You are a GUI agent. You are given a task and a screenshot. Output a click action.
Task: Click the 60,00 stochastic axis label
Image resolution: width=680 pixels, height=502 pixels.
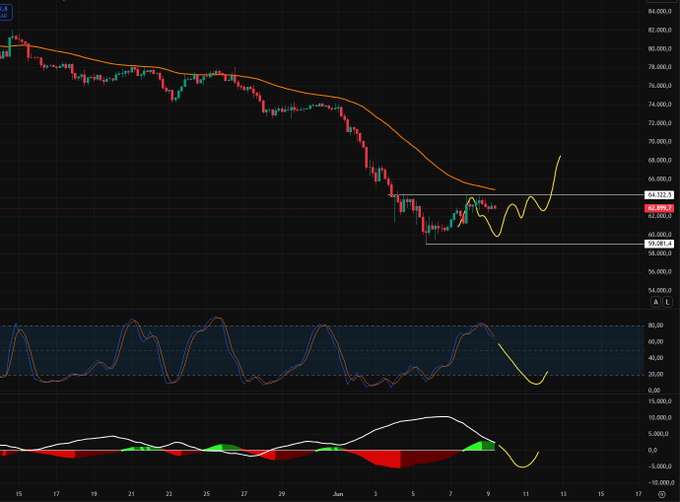tap(655, 342)
